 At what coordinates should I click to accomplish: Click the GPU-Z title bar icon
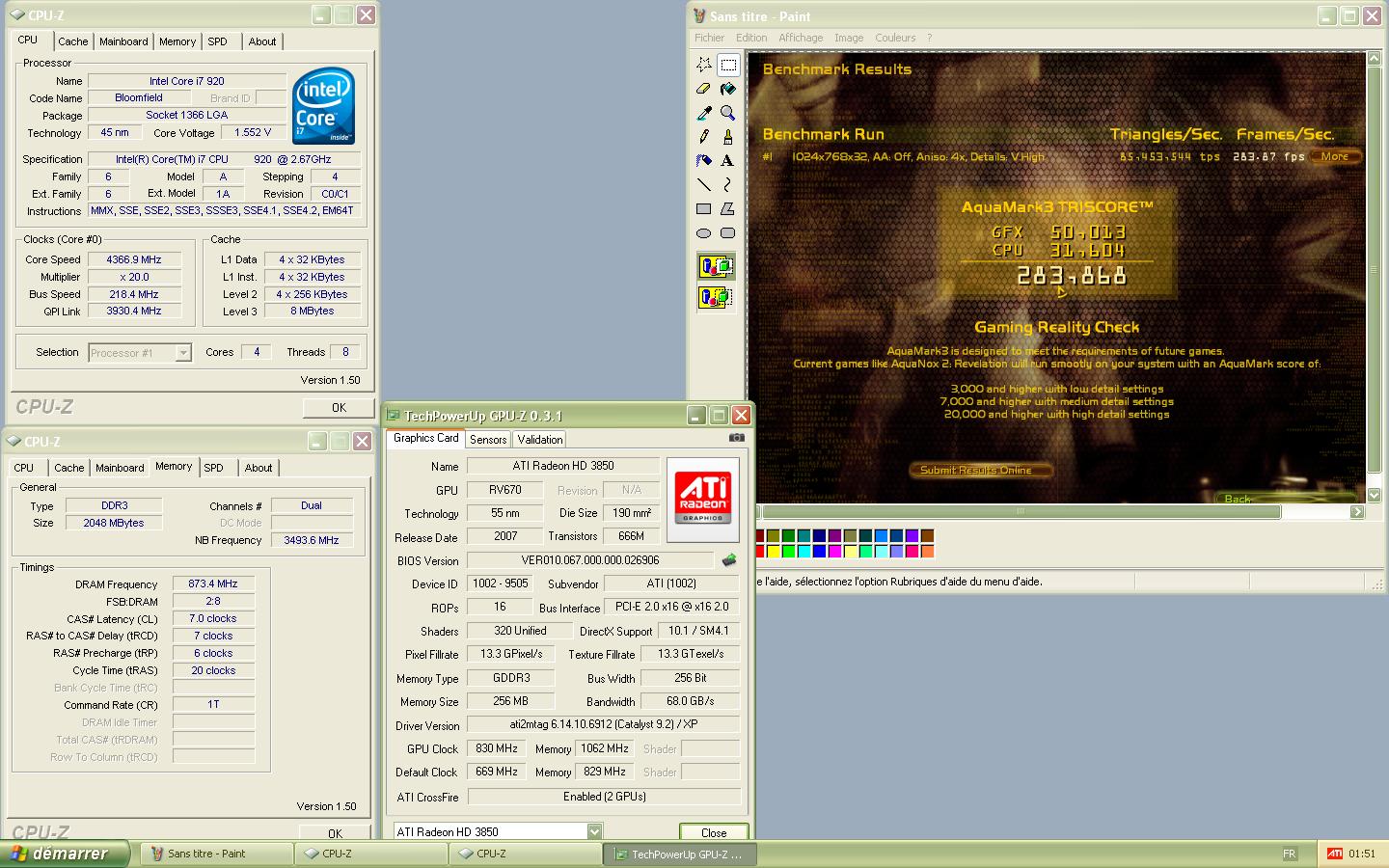393,416
